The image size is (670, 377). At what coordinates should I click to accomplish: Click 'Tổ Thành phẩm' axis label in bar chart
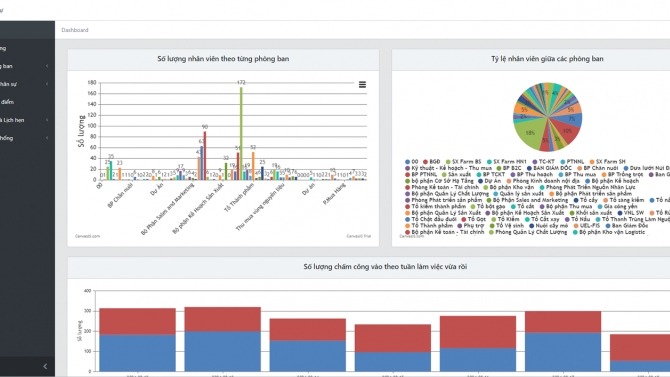click(239, 198)
